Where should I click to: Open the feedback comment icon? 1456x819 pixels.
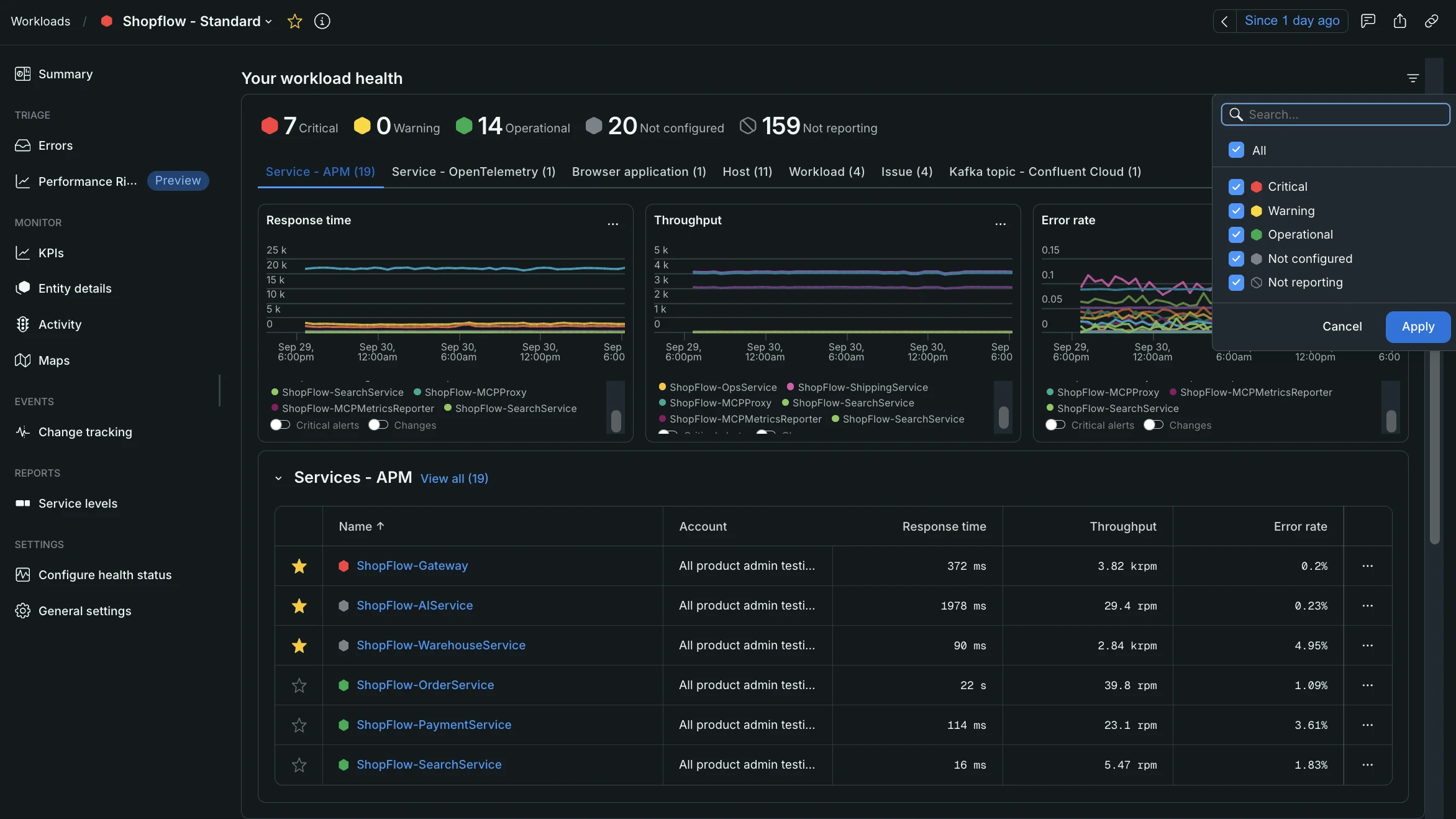(1368, 21)
